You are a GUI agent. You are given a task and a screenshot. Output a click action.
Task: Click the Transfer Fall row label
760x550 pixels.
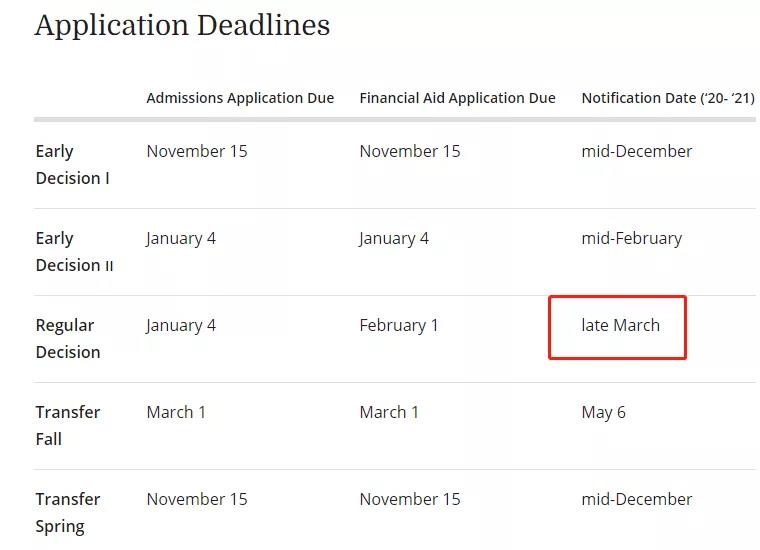click(x=68, y=426)
